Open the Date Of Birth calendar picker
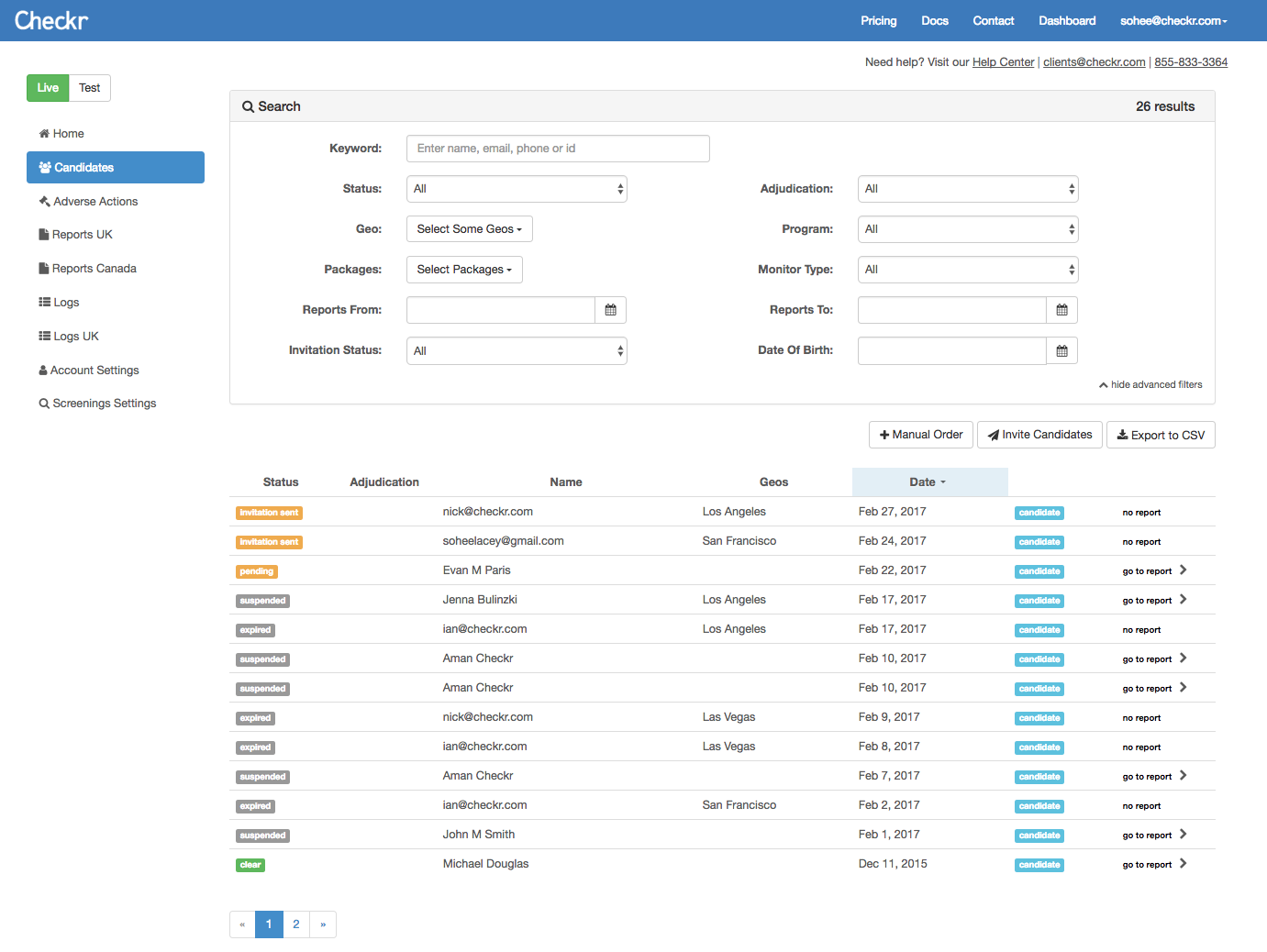 click(x=1061, y=350)
